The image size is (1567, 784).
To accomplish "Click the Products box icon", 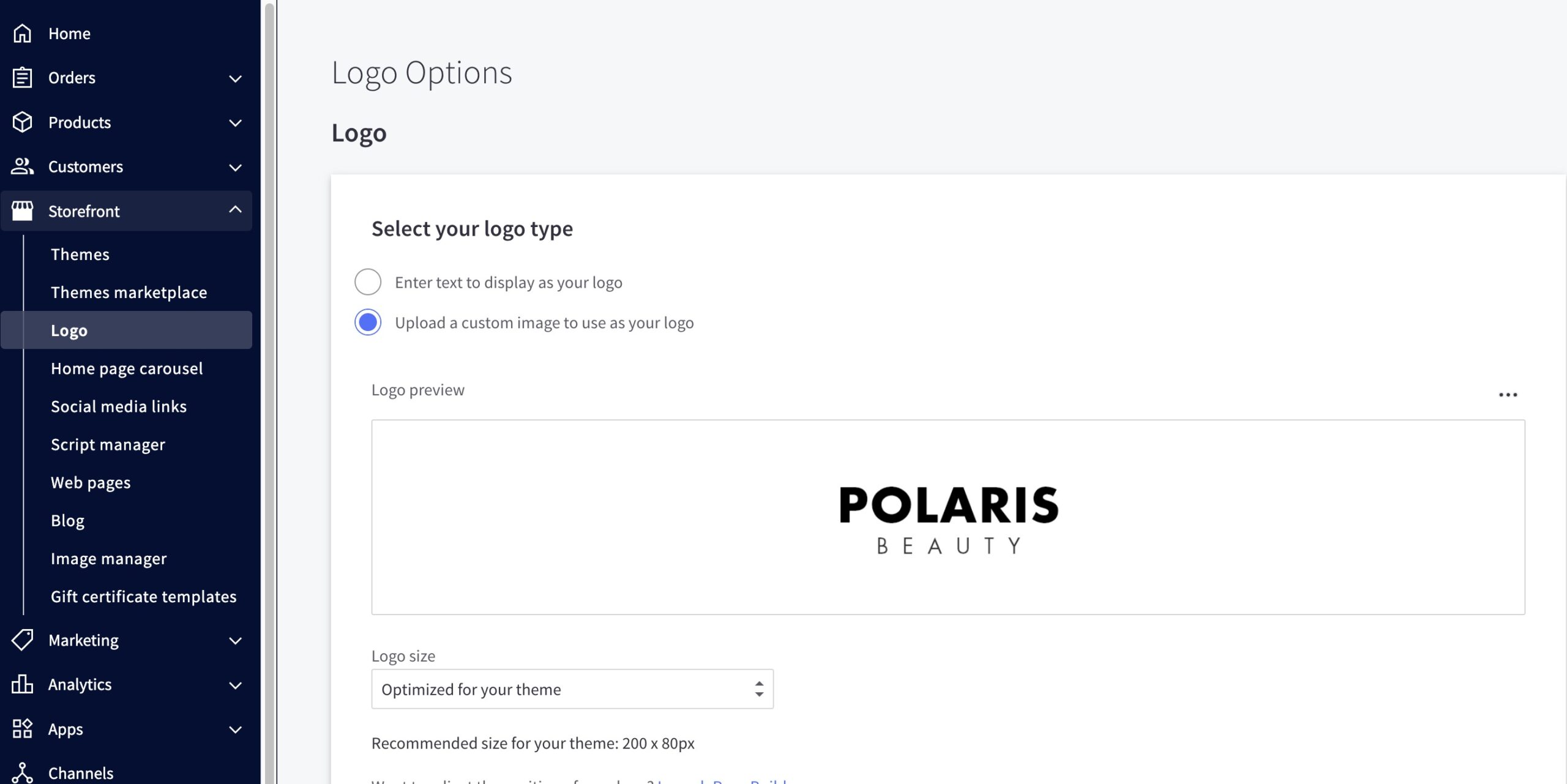I will pyautogui.click(x=22, y=122).
